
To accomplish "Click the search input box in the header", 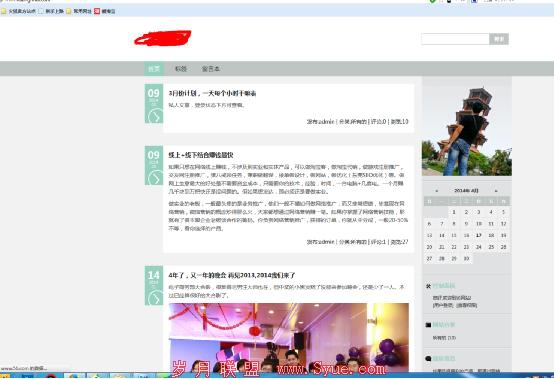I will [455, 39].
